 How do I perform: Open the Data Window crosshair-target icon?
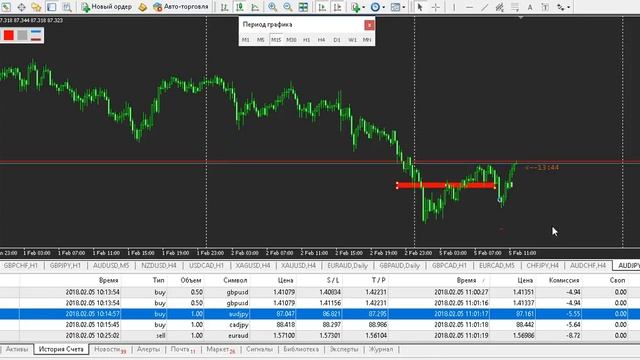coord(21,7)
